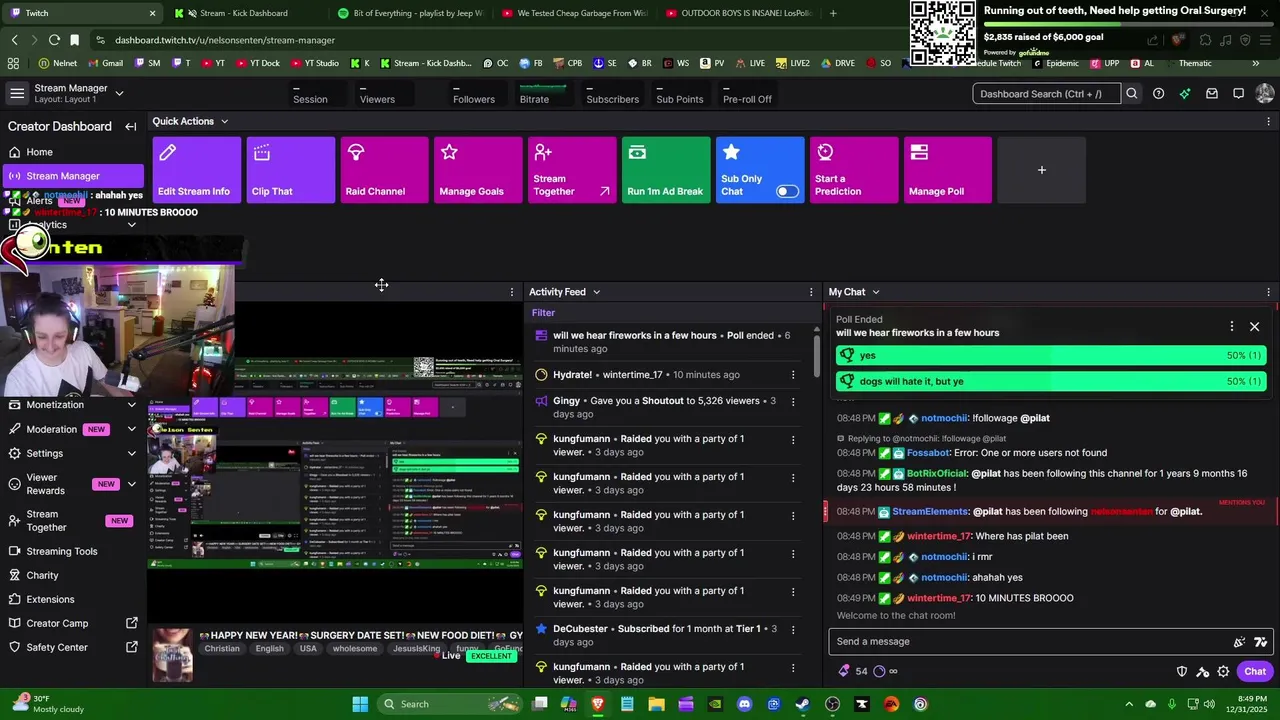Open options for Hydrate! wintertime_17 event
This screenshot has width=1280, height=720.
point(793,375)
